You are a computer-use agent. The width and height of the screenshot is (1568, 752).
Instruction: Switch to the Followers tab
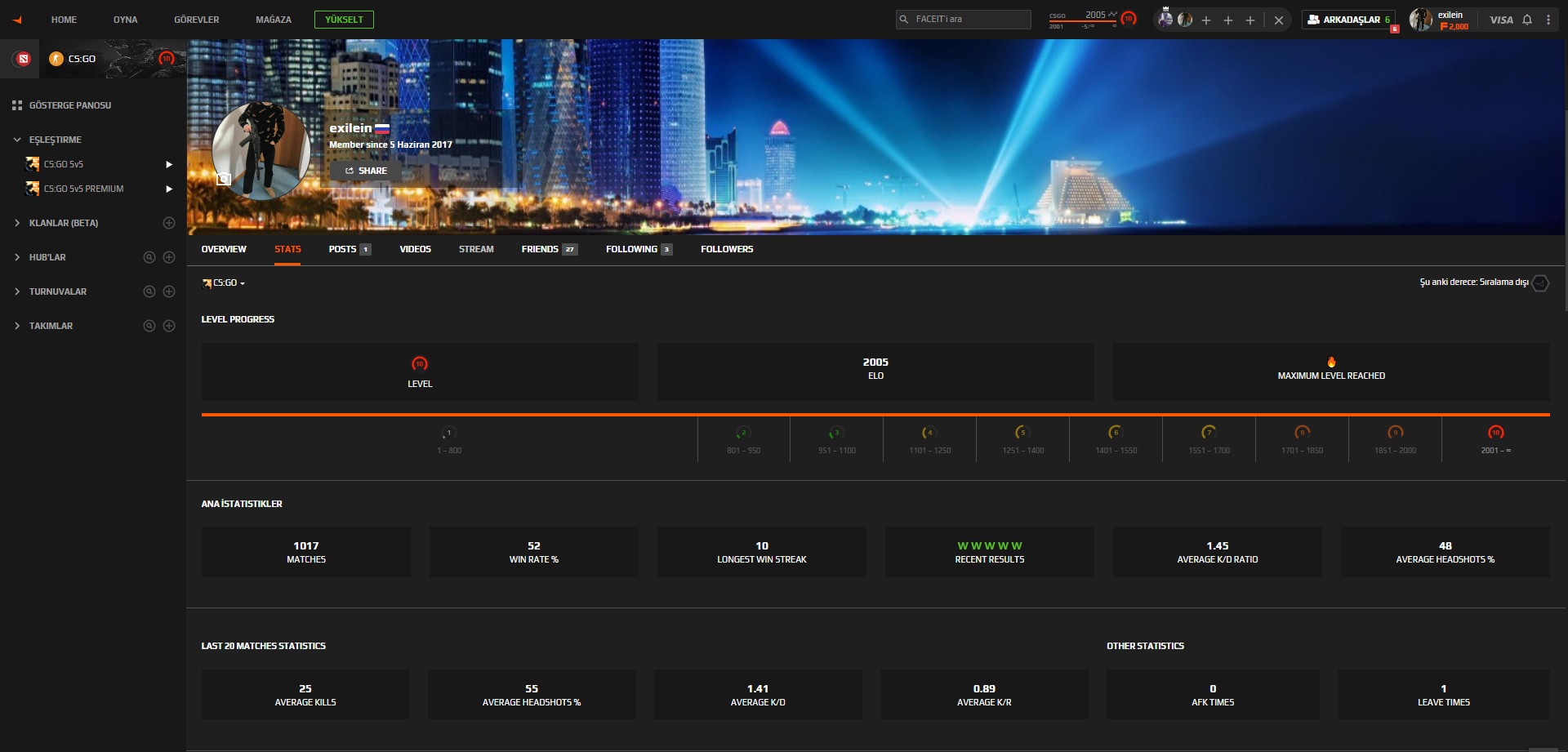[727, 249]
